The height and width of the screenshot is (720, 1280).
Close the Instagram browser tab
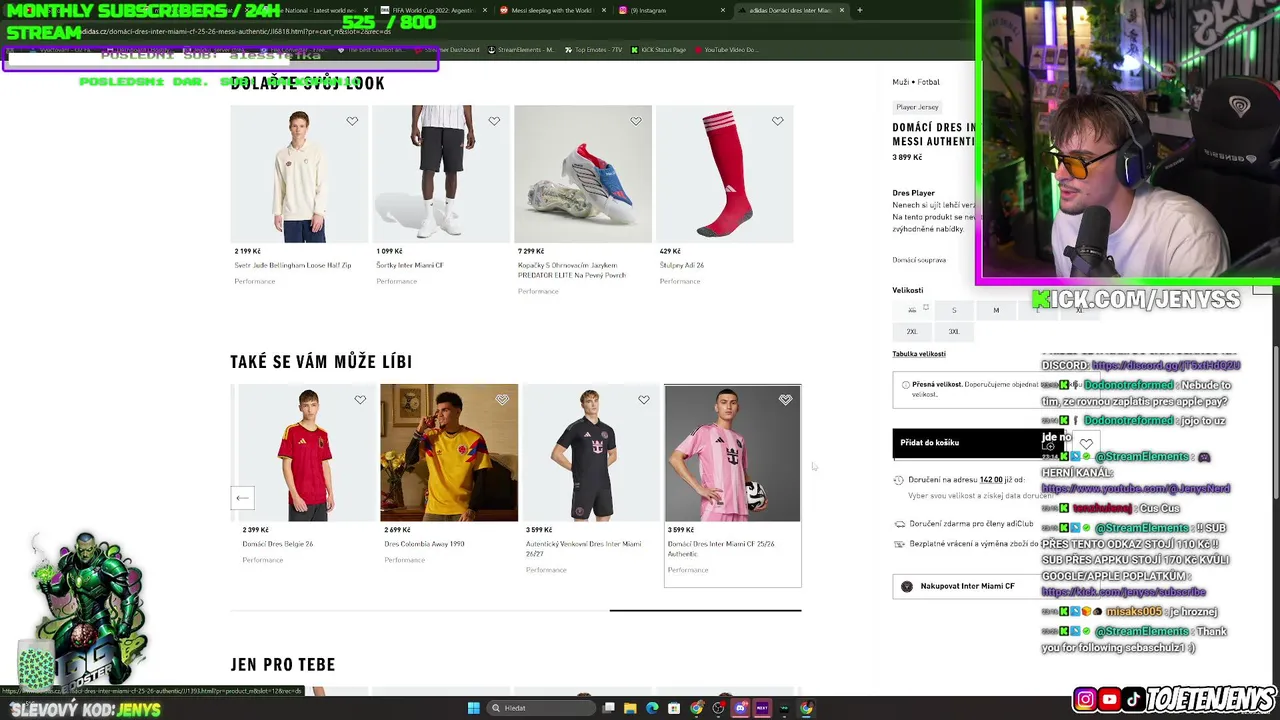pyautogui.click(x=723, y=10)
